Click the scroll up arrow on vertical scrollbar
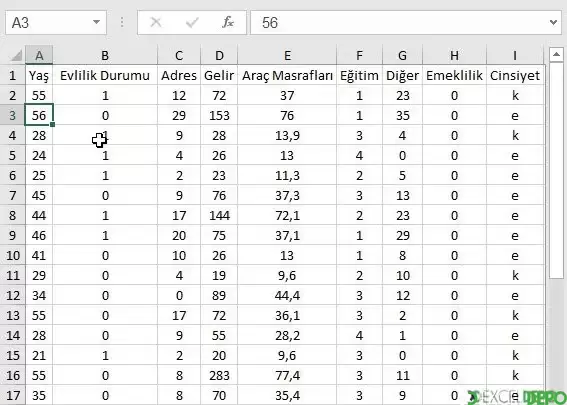The height and width of the screenshot is (405, 567). click(x=556, y=55)
